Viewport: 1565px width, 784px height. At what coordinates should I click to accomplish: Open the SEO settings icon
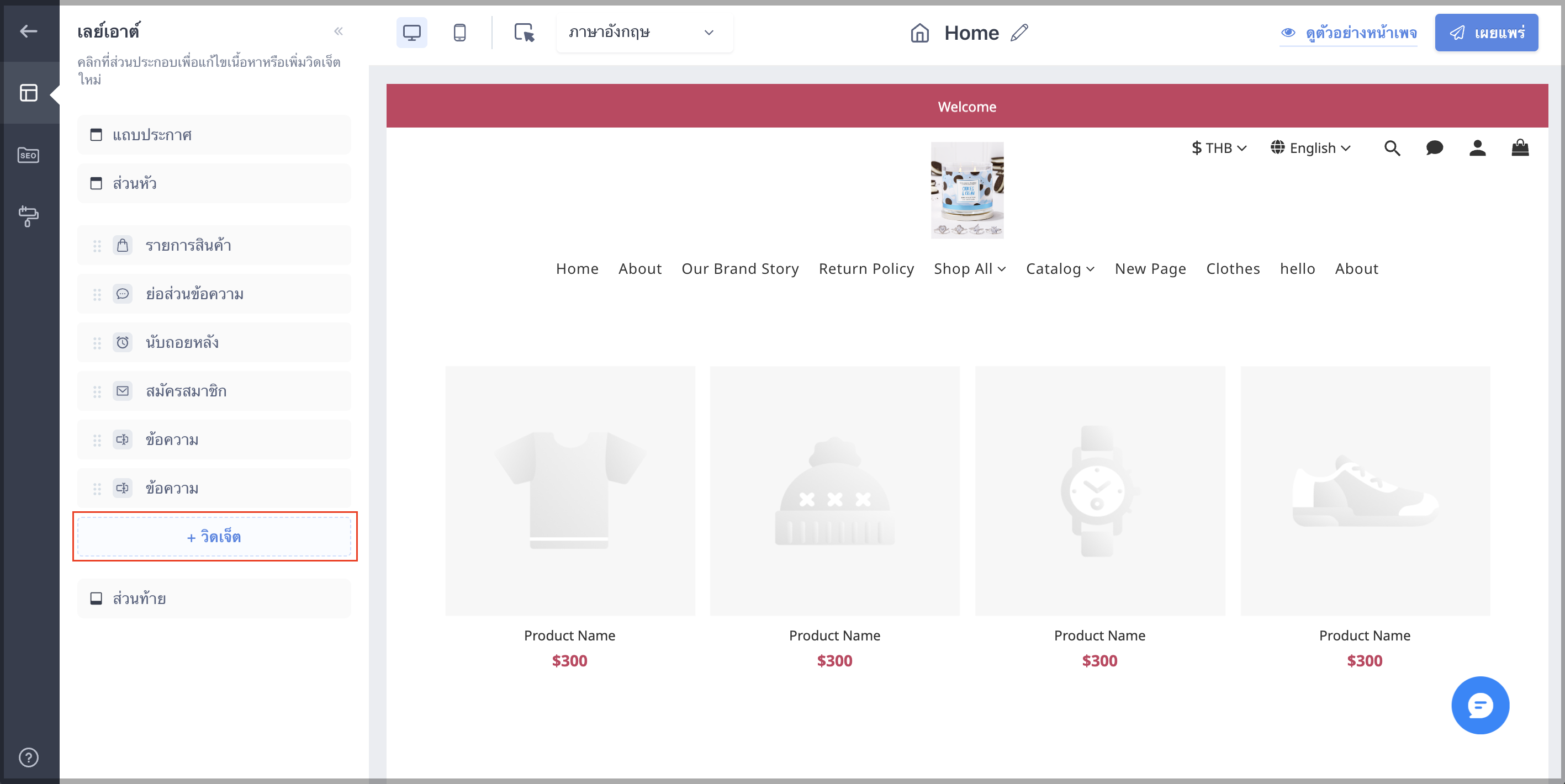click(29, 155)
